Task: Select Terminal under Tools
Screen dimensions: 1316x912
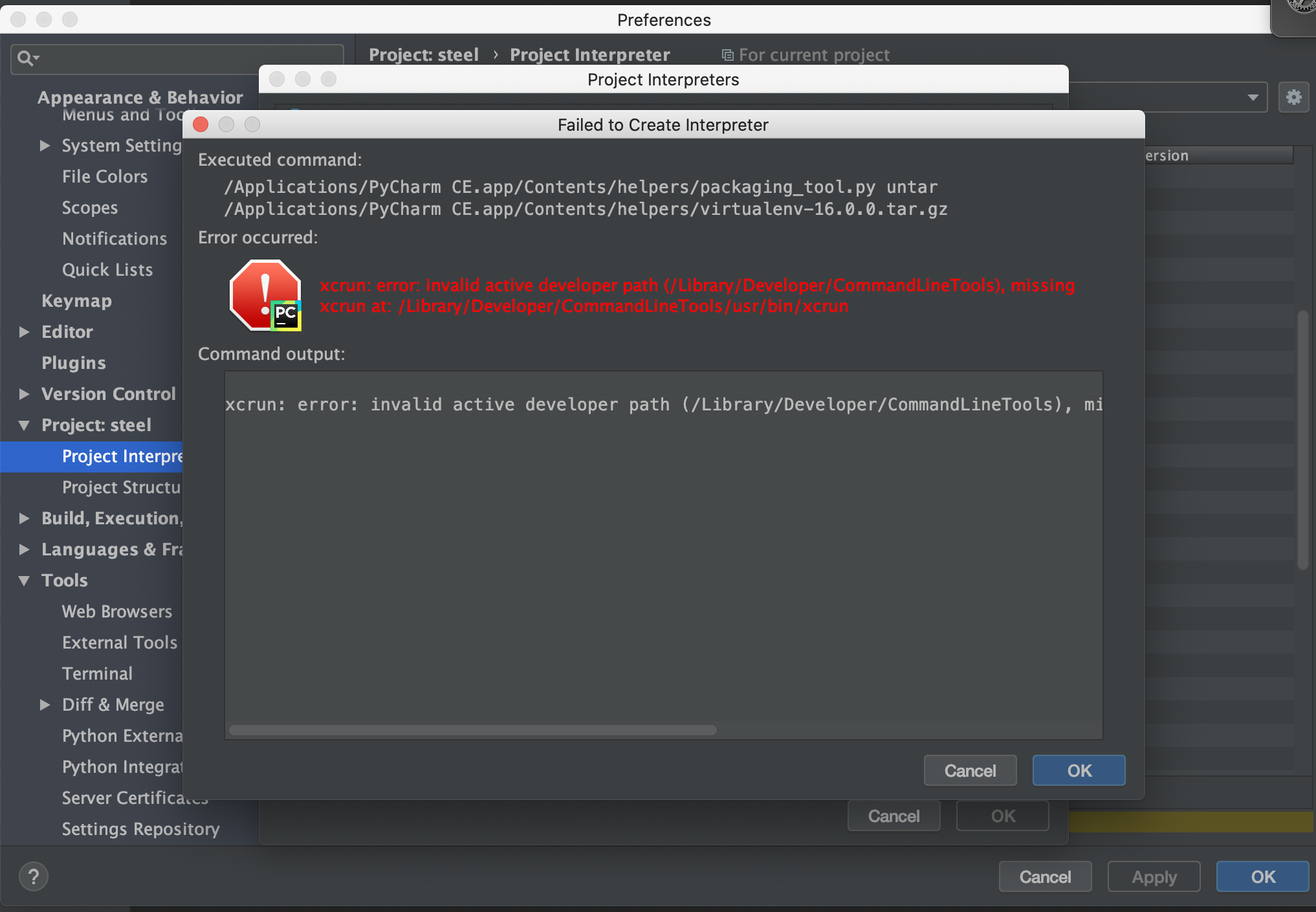Action: pyautogui.click(x=97, y=674)
